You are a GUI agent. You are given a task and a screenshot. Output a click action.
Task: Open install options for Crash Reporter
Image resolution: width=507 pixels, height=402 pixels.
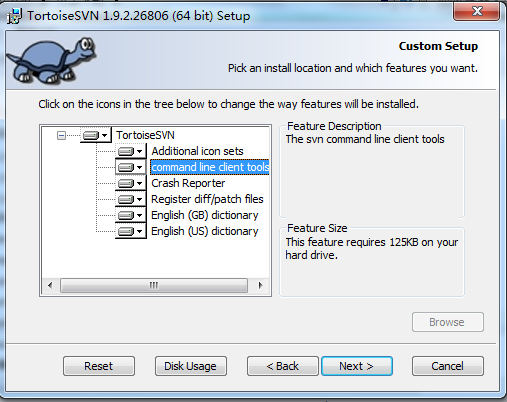(x=130, y=183)
